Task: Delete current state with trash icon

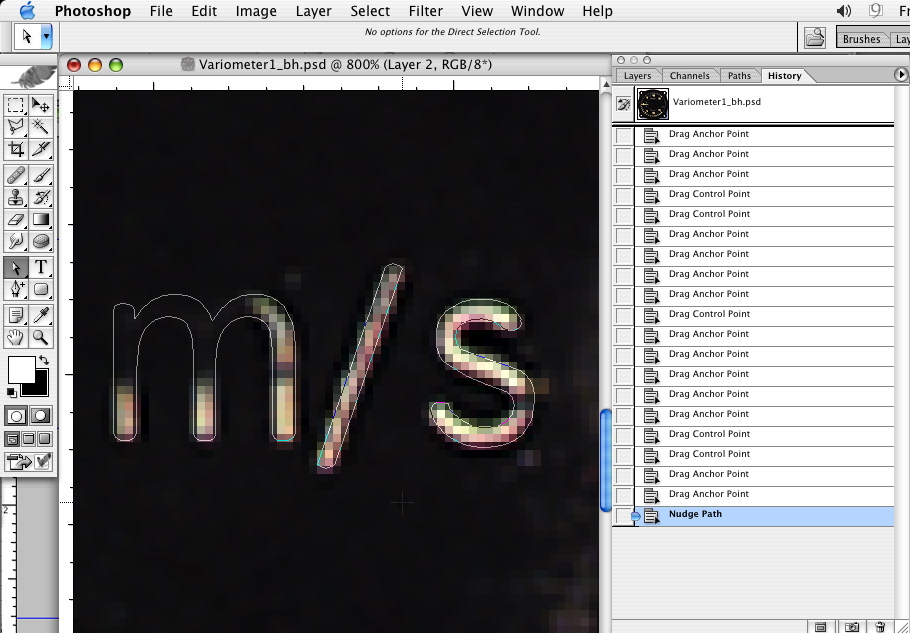Action: coord(880,627)
